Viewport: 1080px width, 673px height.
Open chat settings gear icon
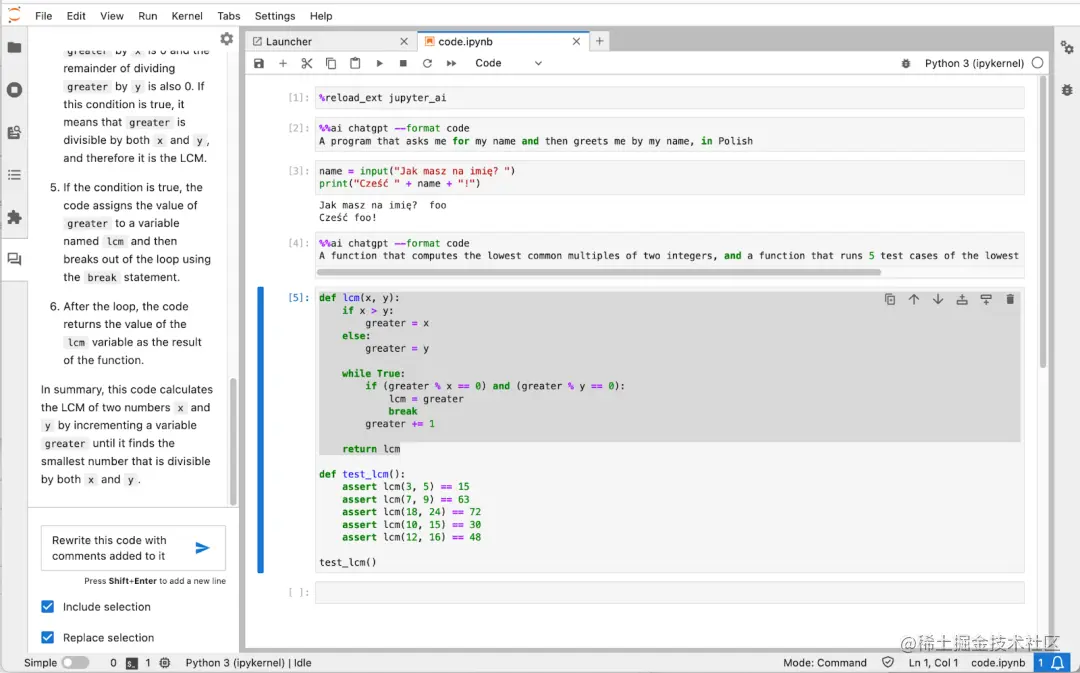coord(227,39)
